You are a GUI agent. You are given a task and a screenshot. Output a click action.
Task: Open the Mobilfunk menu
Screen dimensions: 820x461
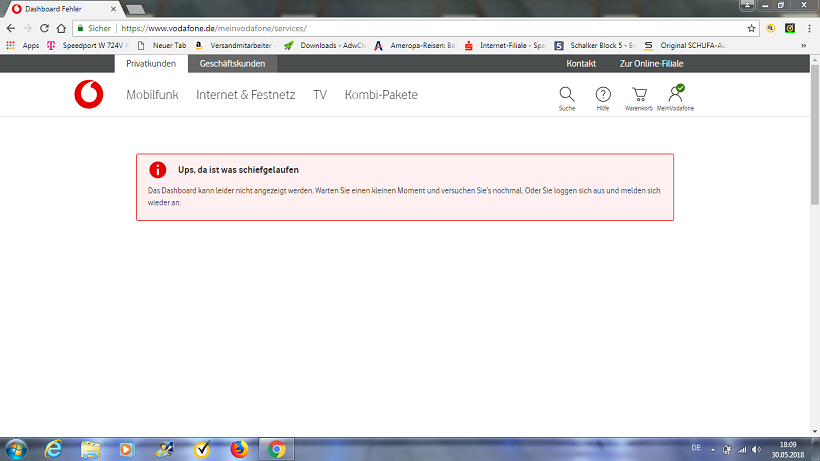pyautogui.click(x=152, y=95)
